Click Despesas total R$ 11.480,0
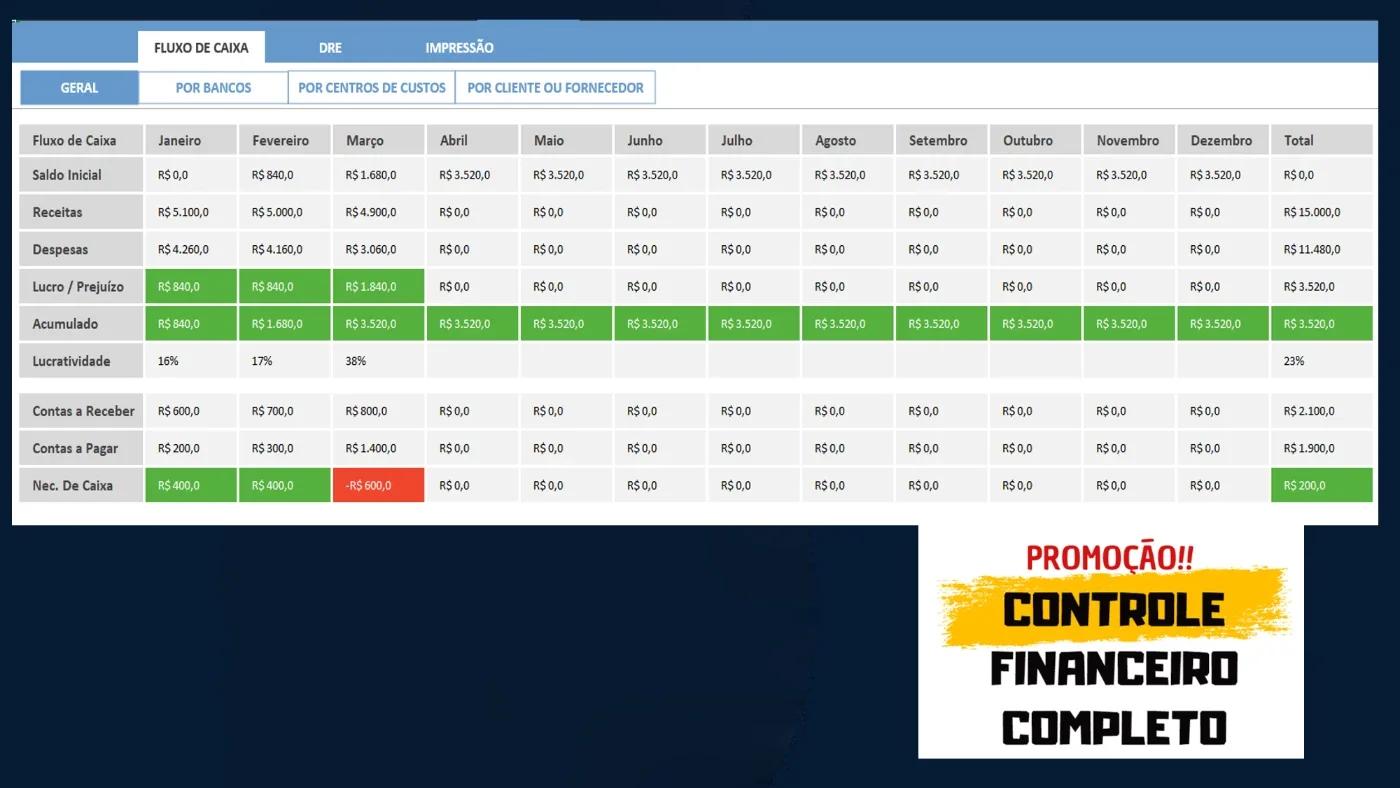Image resolution: width=1400 pixels, height=788 pixels. pos(1322,249)
